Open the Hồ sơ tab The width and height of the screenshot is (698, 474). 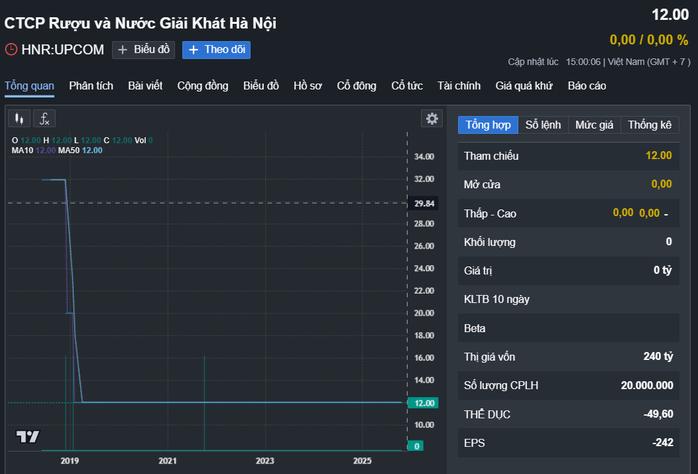307,86
